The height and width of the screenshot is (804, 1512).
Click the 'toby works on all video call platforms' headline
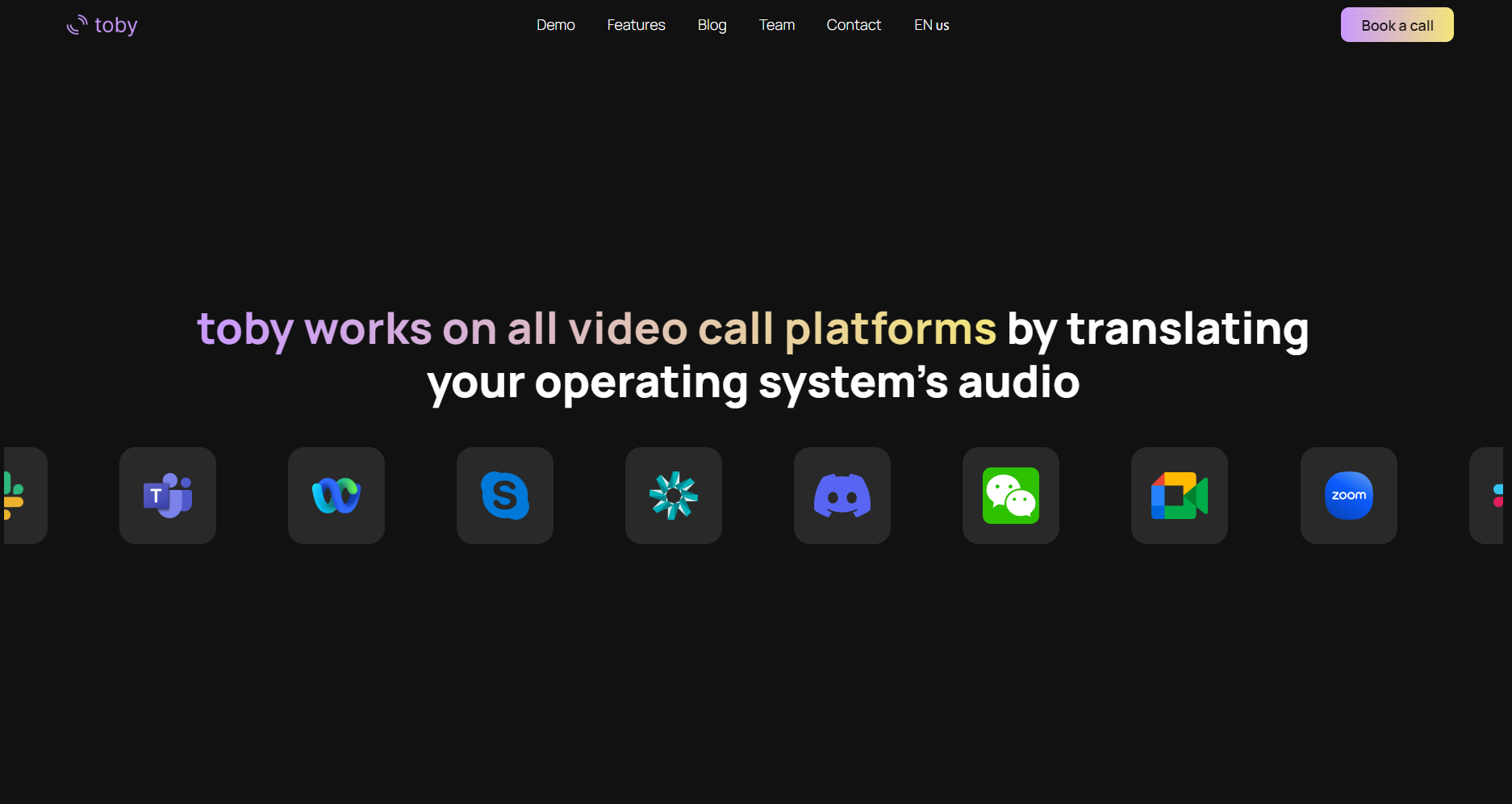pos(596,329)
